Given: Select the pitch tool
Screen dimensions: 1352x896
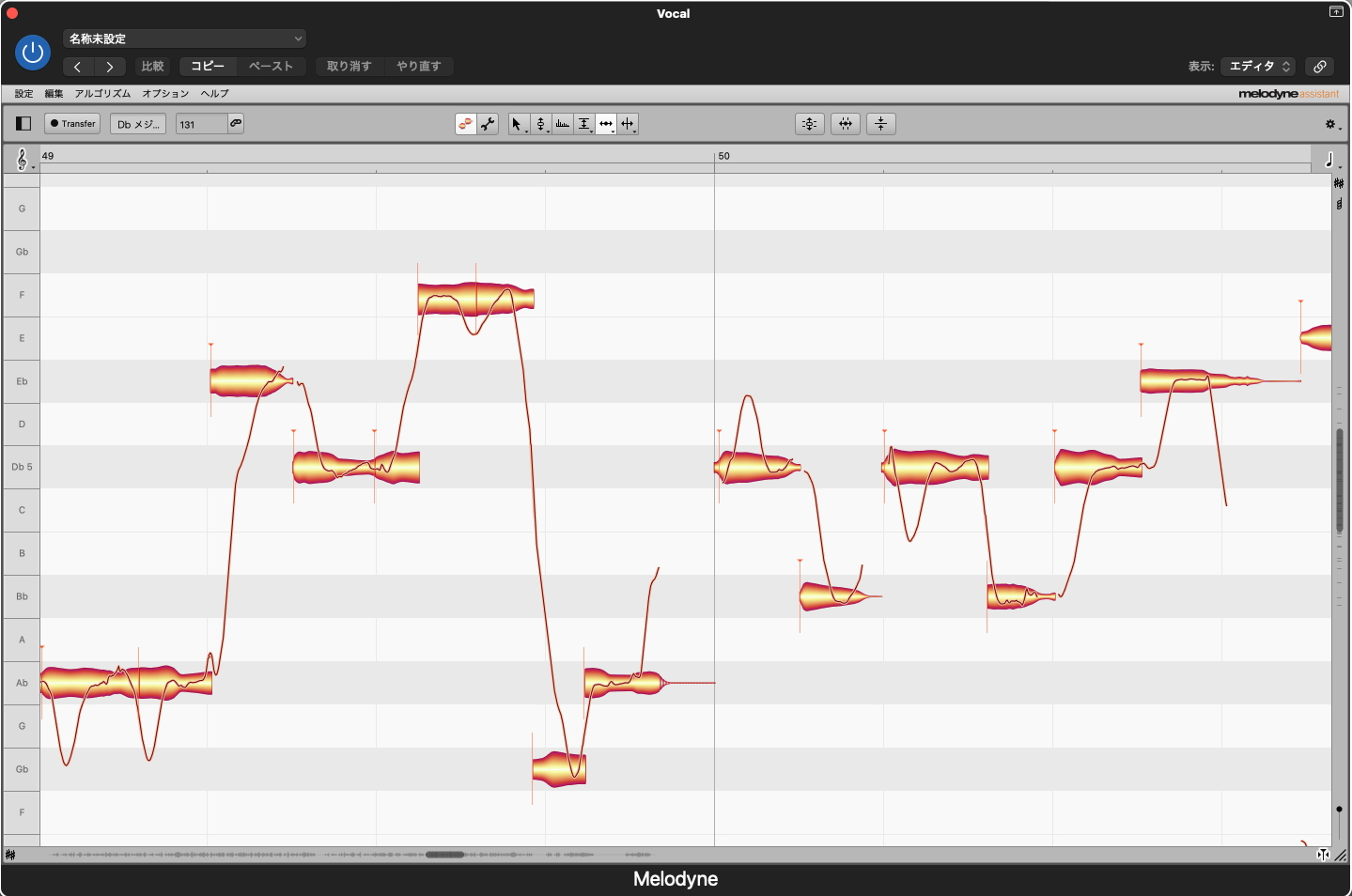Looking at the screenshot, I should tap(540, 124).
